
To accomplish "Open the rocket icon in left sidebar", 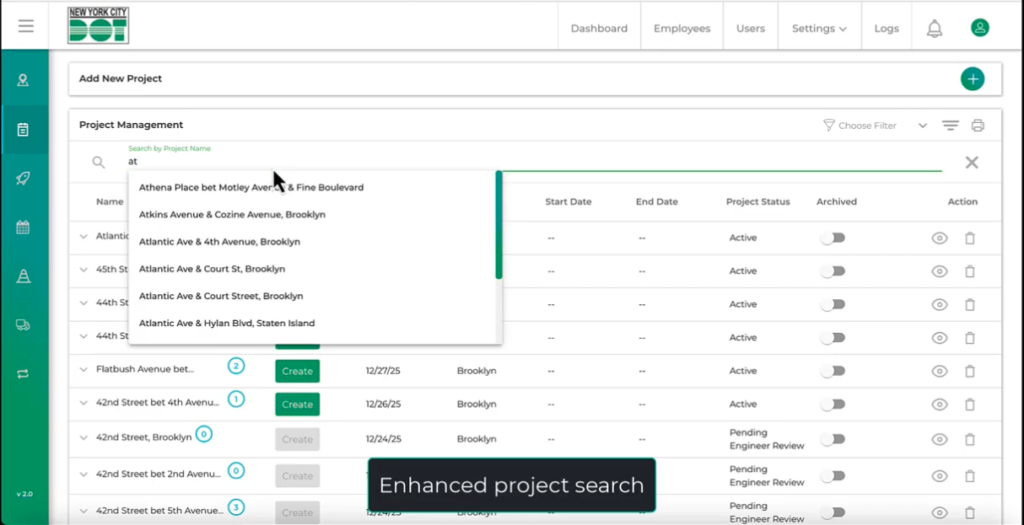I will (23, 178).
